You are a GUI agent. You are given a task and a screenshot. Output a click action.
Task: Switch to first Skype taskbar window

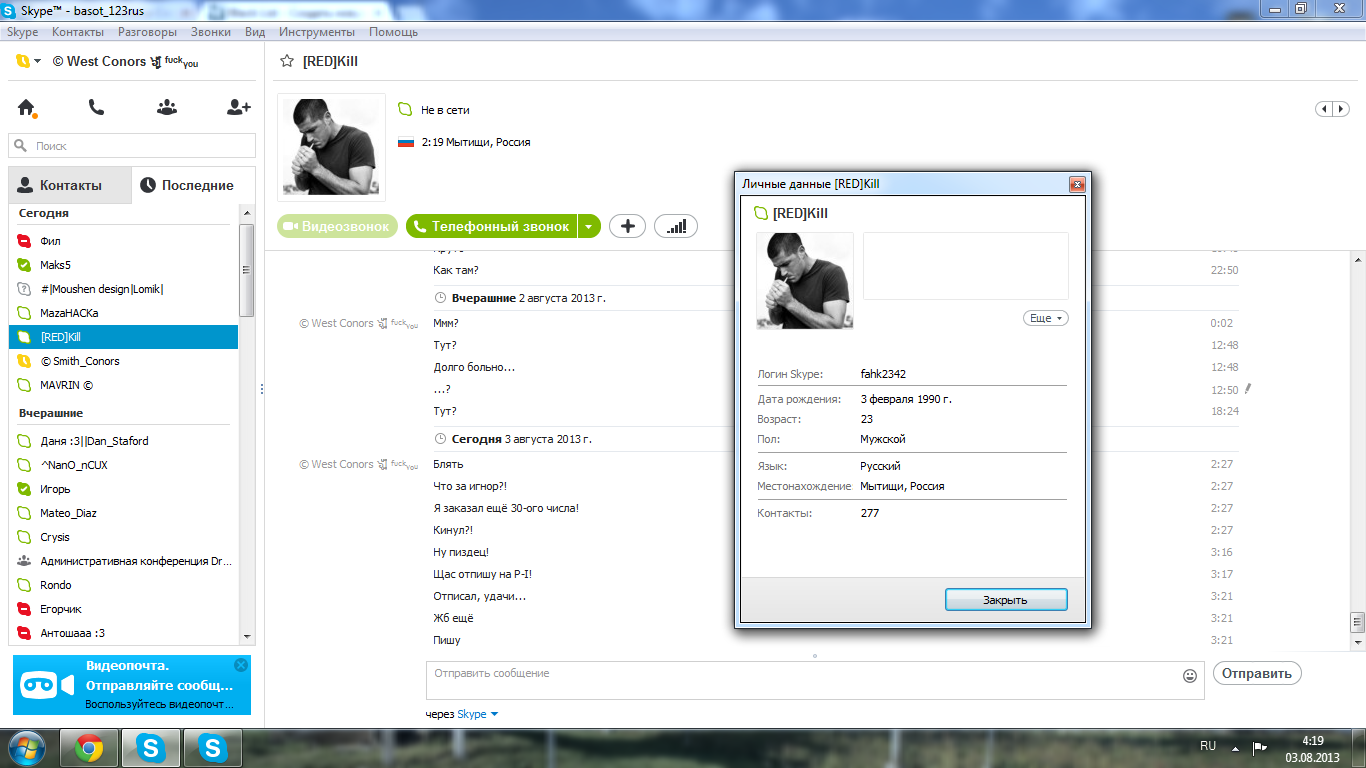[x=151, y=748]
